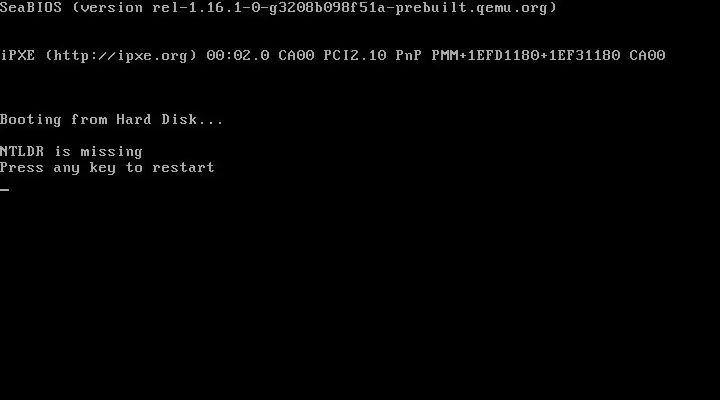Click the word 'Booting' in the boot message
The height and width of the screenshot is (400, 720).
(x=31, y=120)
